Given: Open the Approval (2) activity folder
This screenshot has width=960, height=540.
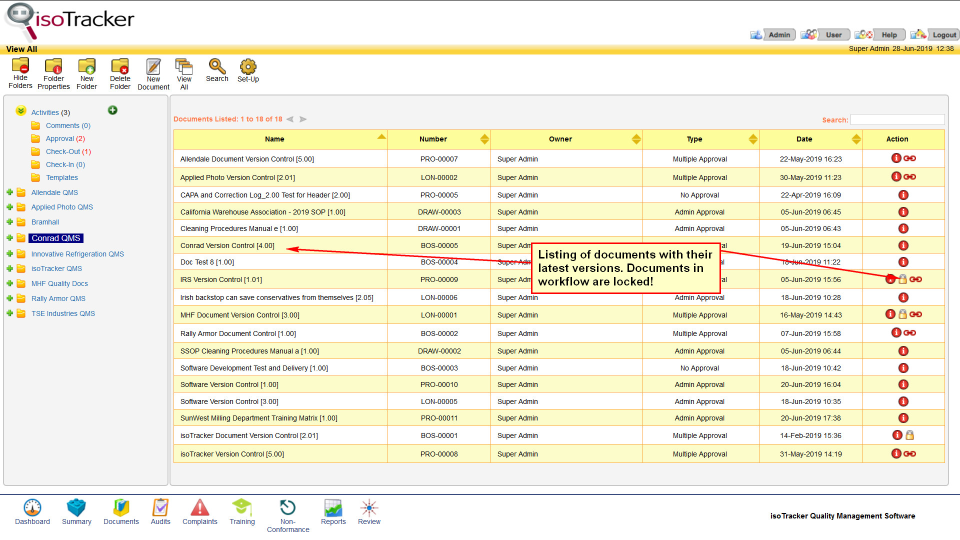Looking at the screenshot, I should point(65,138).
